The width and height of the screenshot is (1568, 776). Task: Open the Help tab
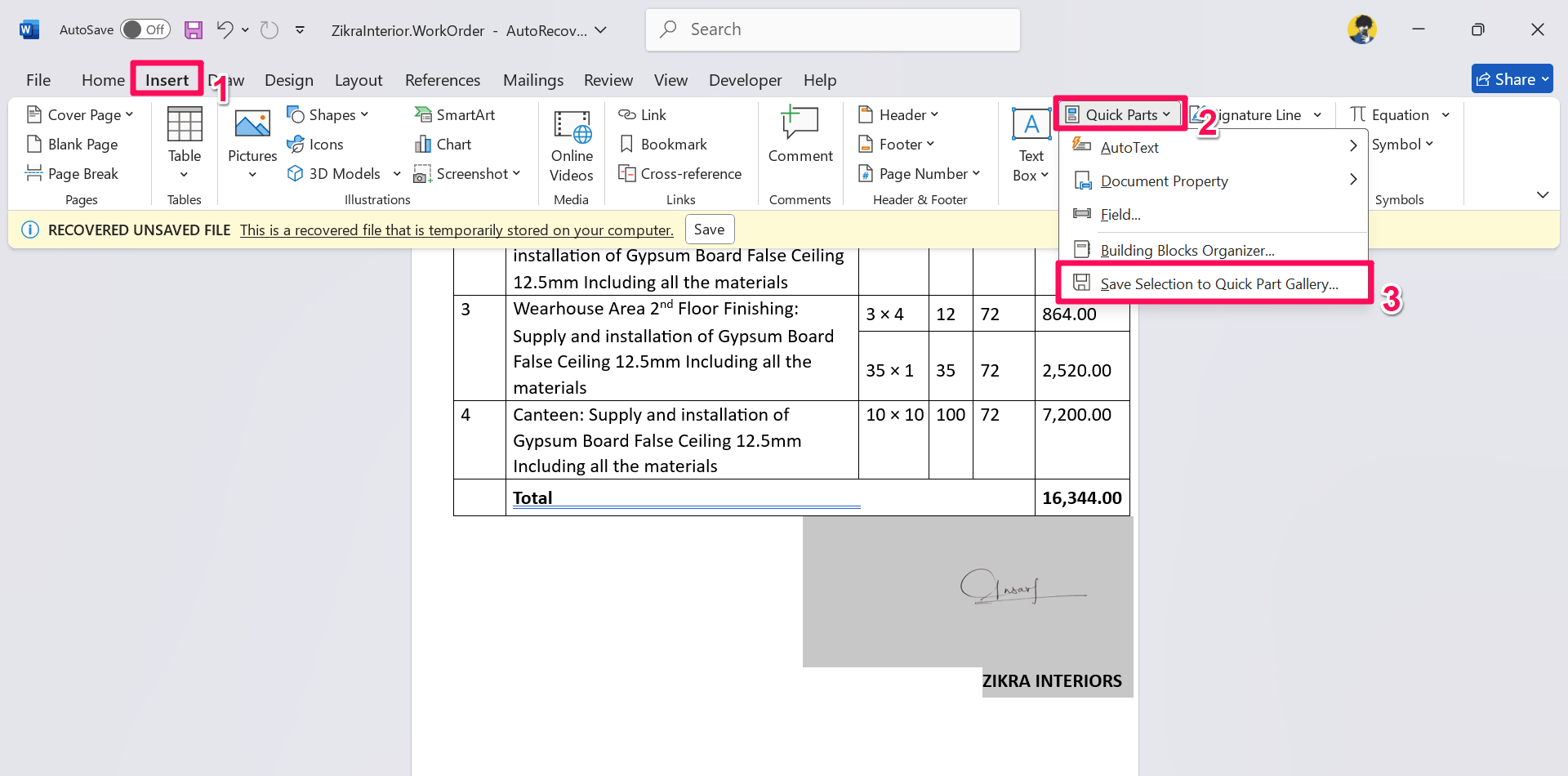[820, 80]
